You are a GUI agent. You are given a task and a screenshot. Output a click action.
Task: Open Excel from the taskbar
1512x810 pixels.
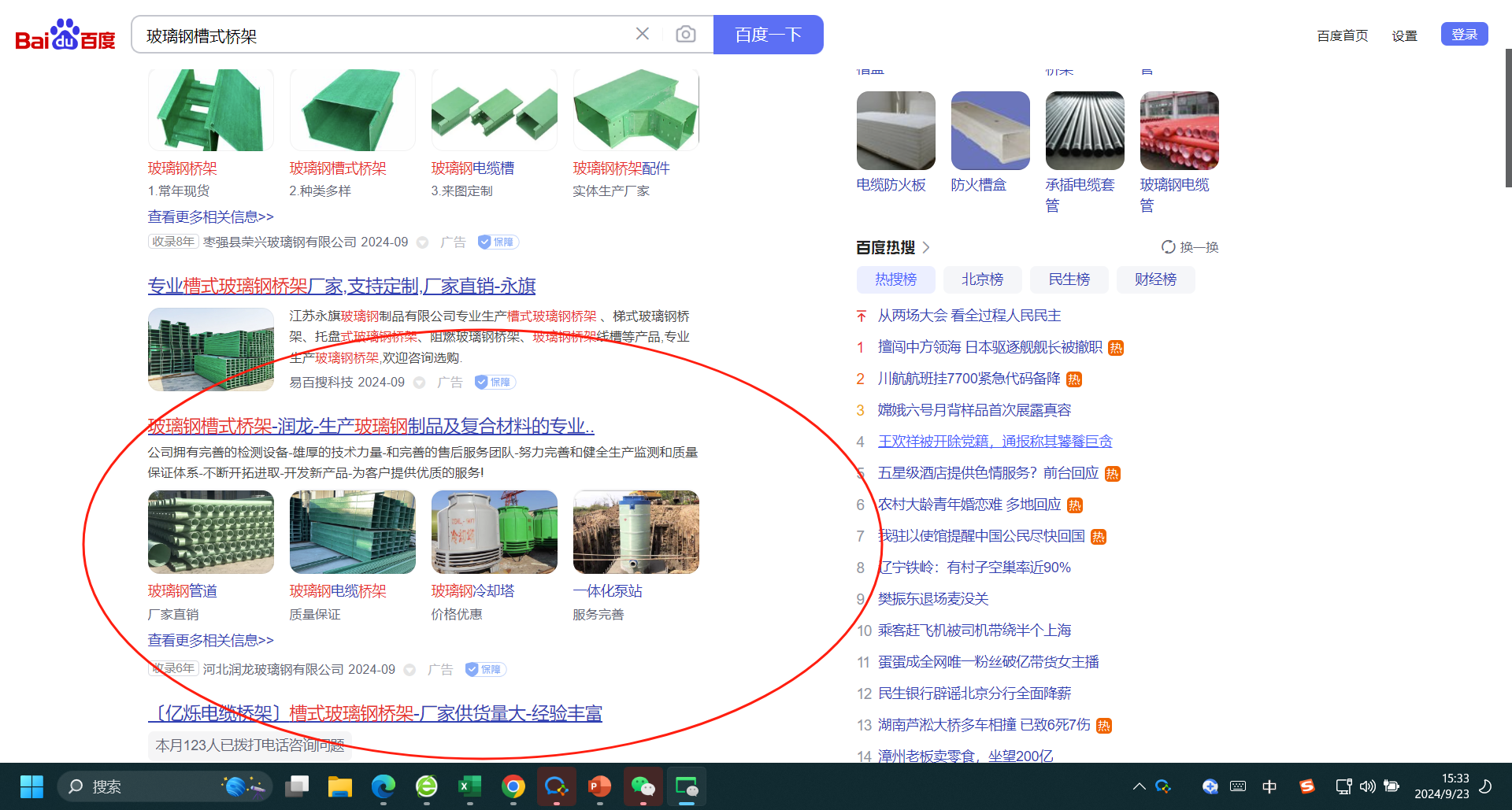coord(470,786)
